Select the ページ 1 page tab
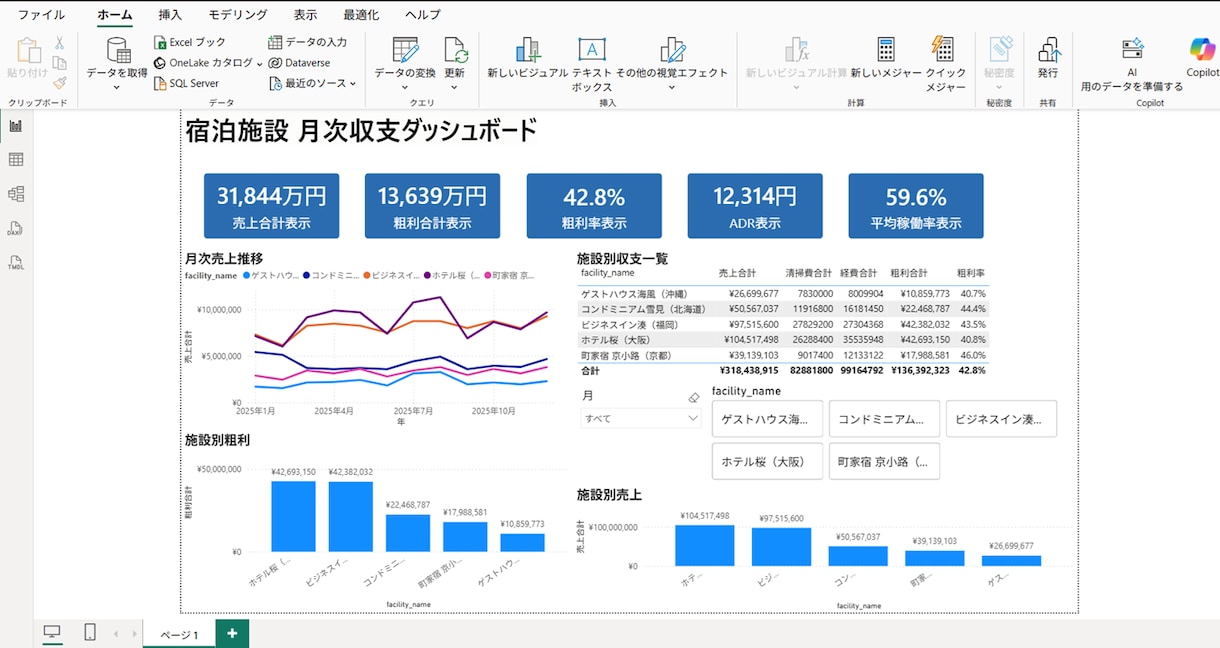The width and height of the screenshot is (1220, 648). (x=179, y=634)
